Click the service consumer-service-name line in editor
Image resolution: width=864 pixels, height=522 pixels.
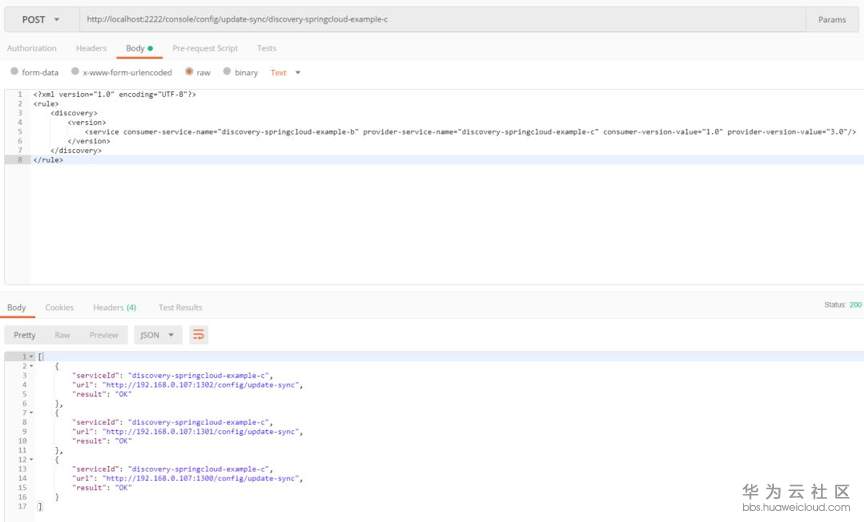point(471,132)
